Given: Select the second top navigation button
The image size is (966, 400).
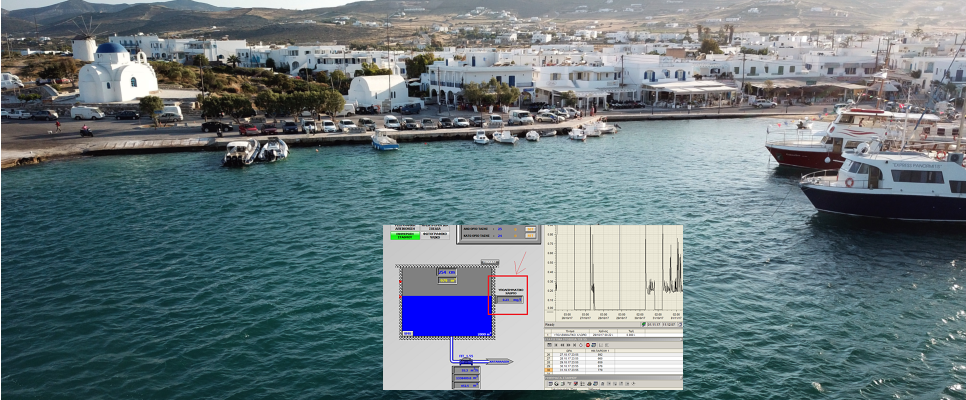Looking at the screenshot, I should 435,227.
